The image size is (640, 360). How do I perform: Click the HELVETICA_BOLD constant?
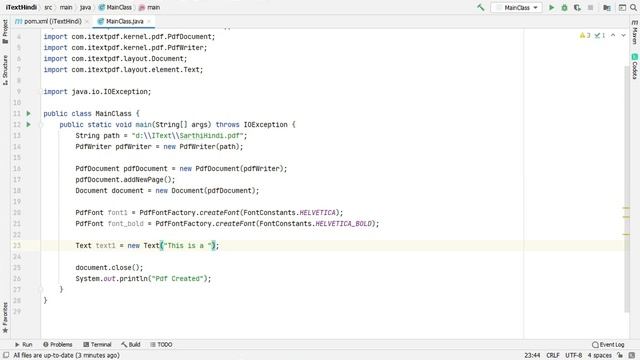click(344, 224)
